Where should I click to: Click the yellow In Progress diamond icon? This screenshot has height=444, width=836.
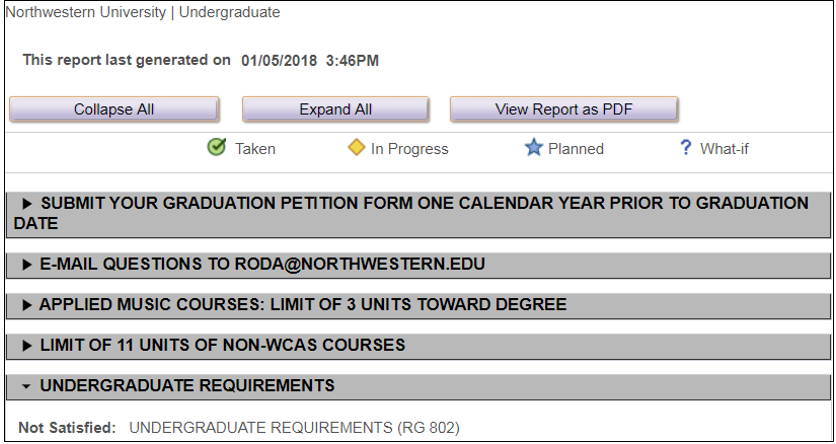coord(356,147)
